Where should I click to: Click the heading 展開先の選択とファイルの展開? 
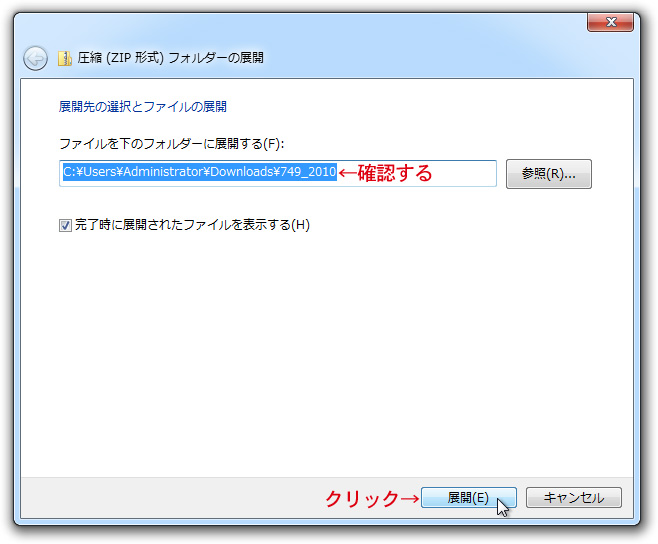click(x=143, y=107)
